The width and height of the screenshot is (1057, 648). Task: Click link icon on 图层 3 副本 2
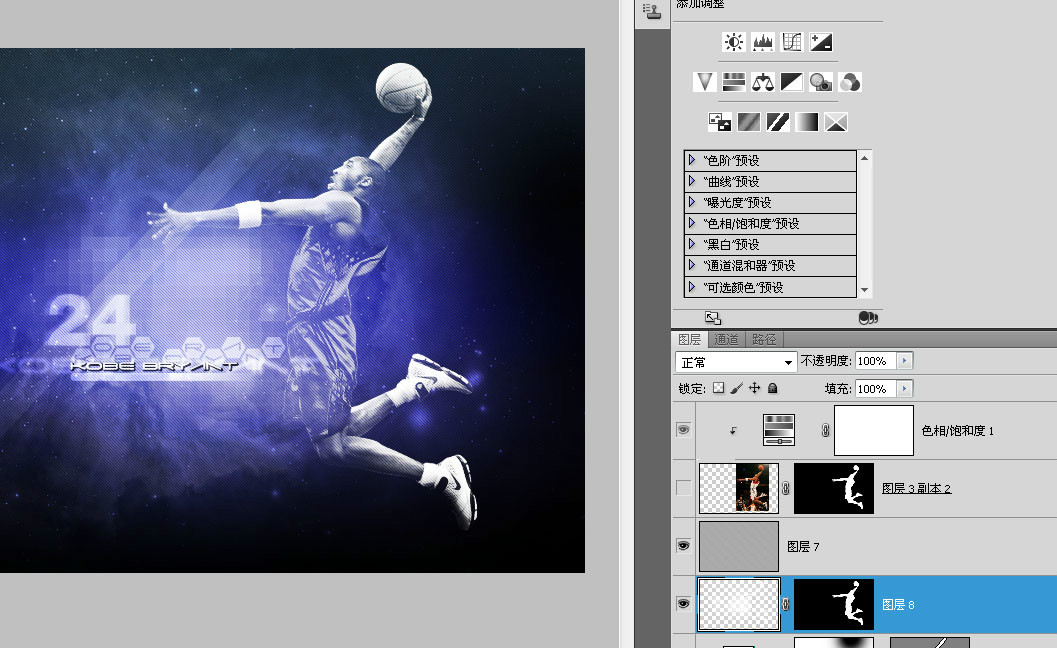(x=785, y=488)
